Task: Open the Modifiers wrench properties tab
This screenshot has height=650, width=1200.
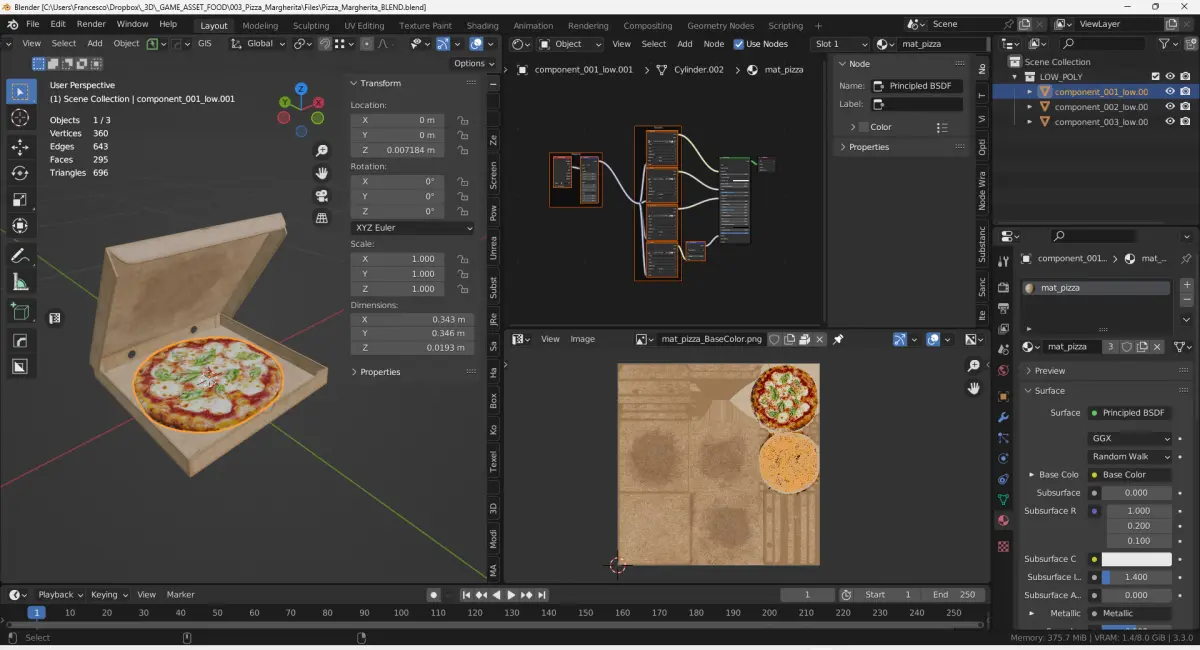Action: [x=1003, y=417]
